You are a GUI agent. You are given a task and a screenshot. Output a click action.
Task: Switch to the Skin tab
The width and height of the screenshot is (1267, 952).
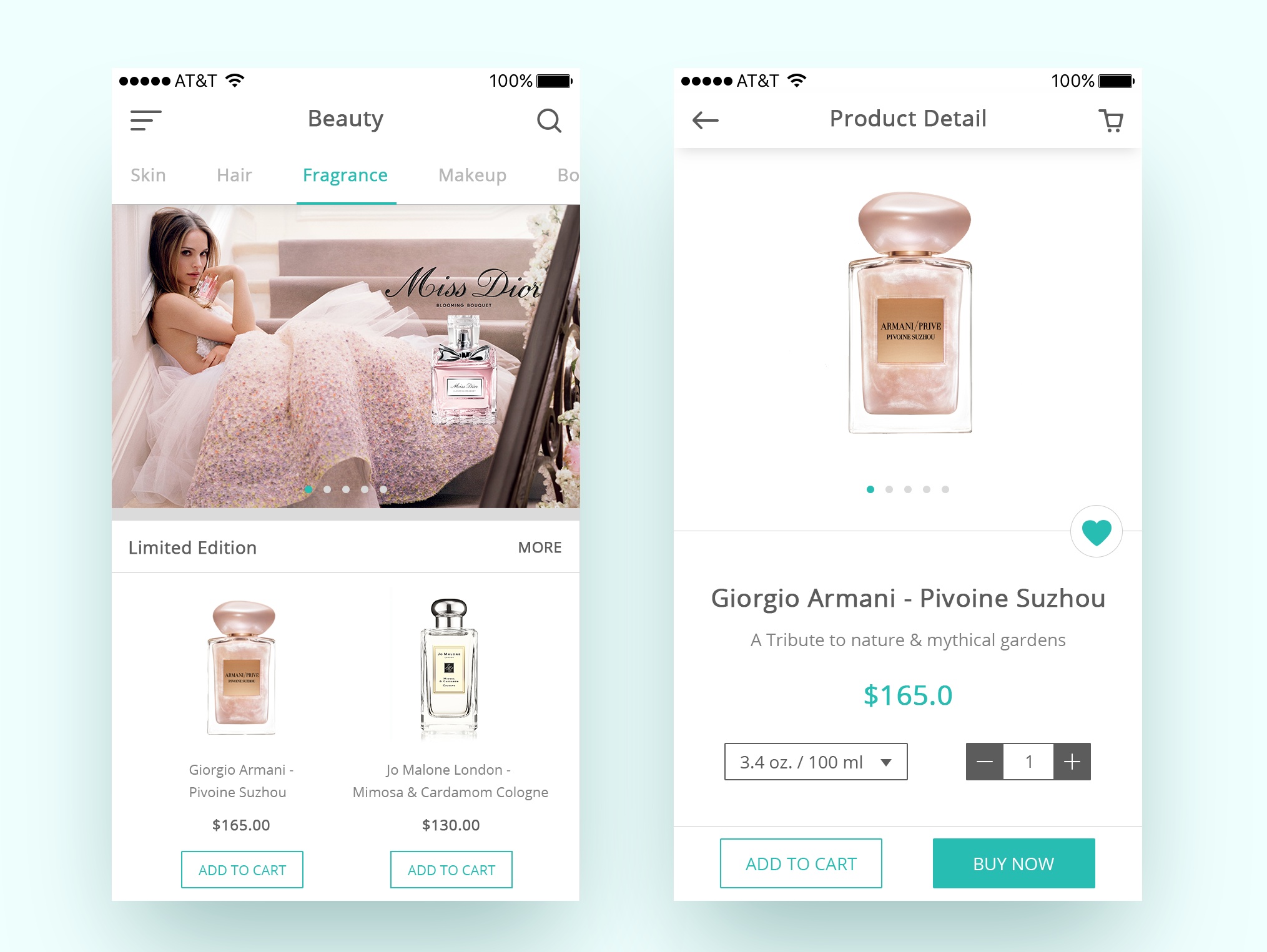pyautogui.click(x=148, y=175)
